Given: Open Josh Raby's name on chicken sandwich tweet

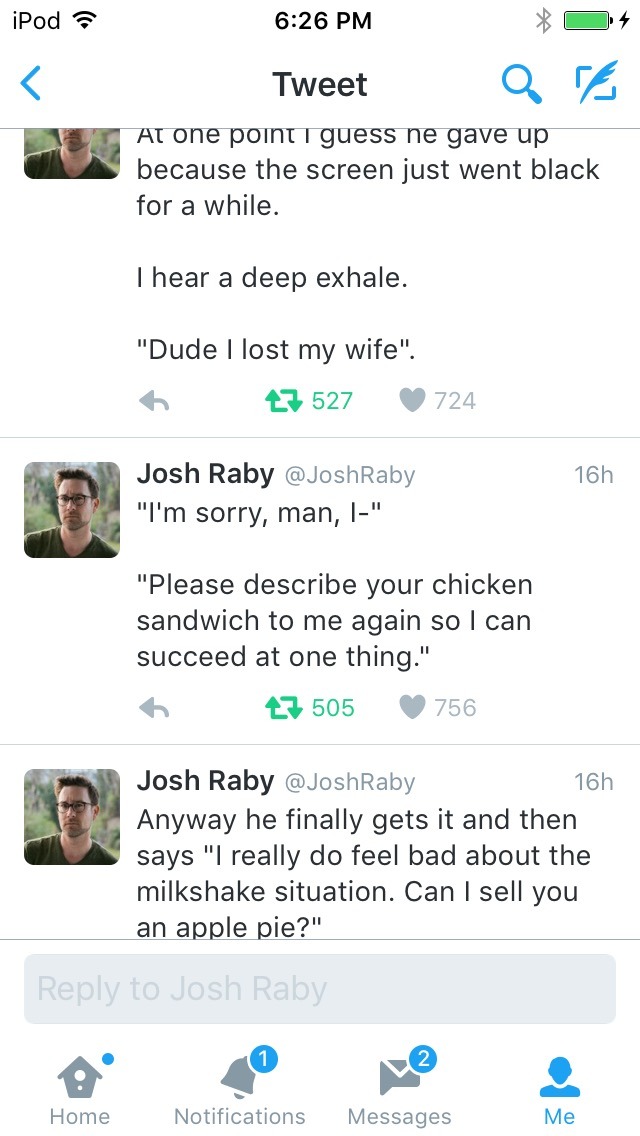Looking at the screenshot, I should 205,474.
